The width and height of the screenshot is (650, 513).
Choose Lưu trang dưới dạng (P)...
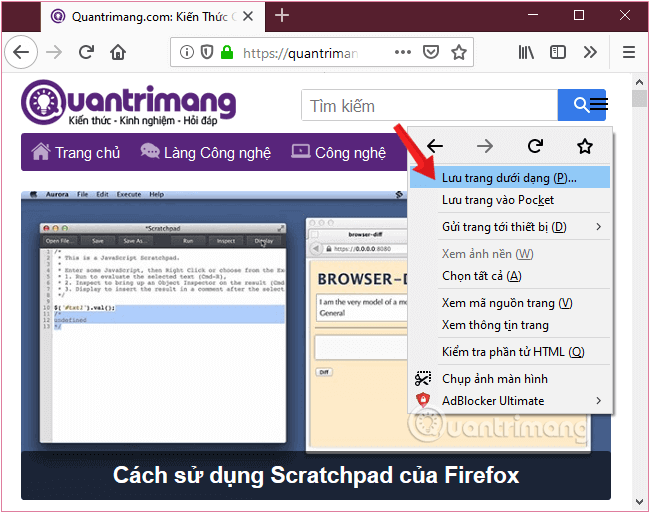click(x=510, y=178)
